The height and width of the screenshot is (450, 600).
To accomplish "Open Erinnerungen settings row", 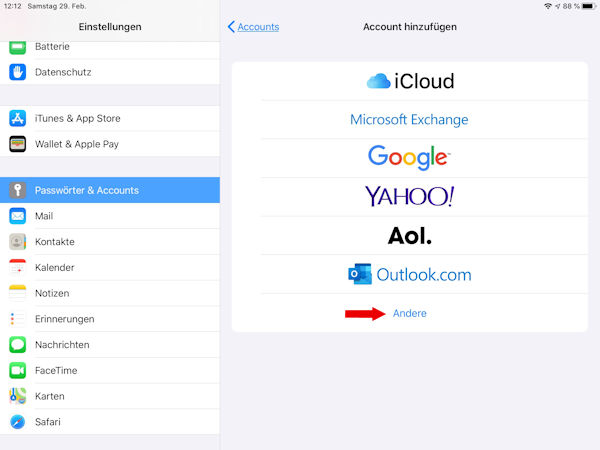I will [x=110, y=319].
